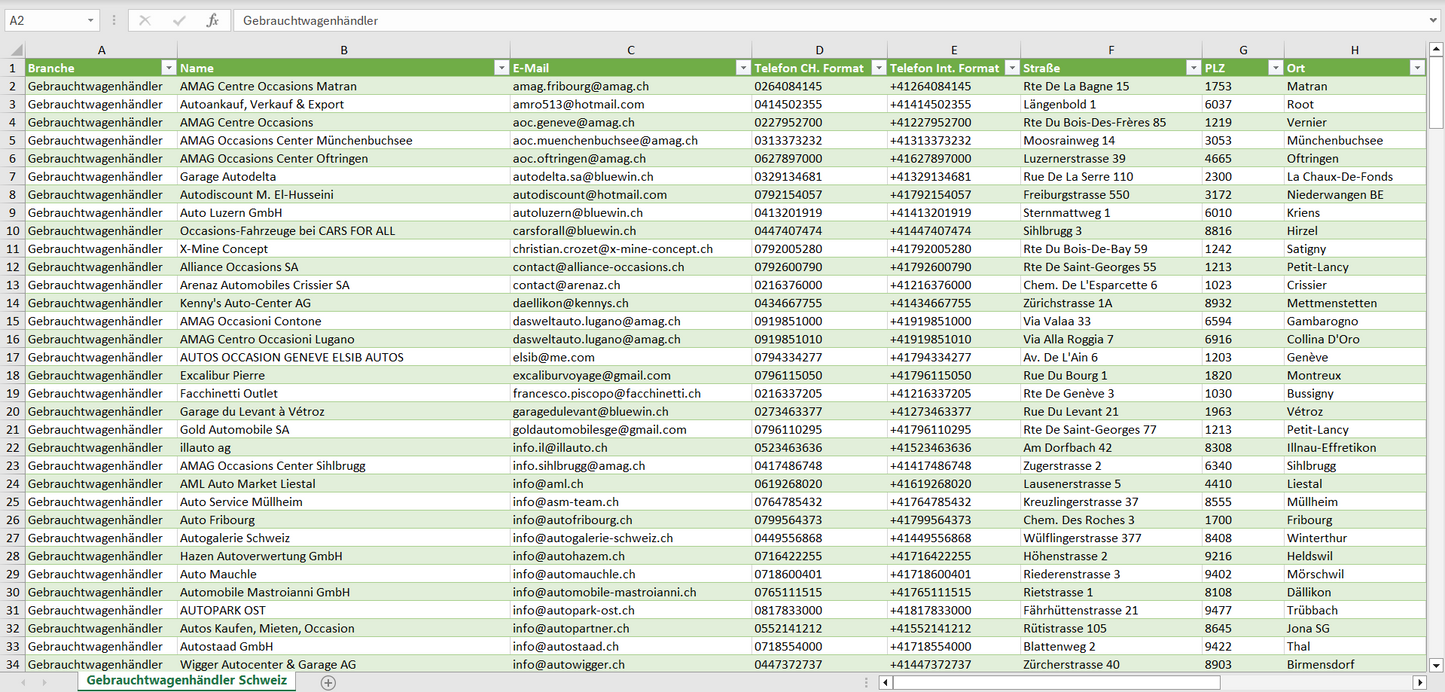Open the E-Mail column filter dropdown
Screen dimensions: 1445x692
[742, 68]
